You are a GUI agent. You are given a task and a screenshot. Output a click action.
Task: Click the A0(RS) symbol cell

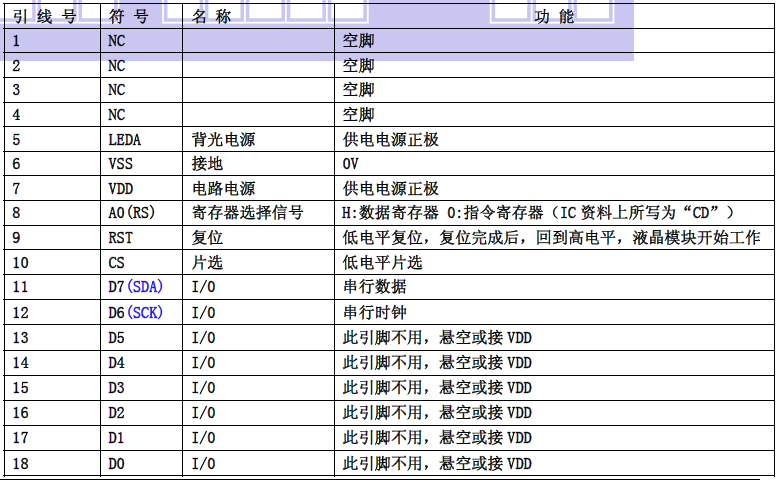[x=132, y=213]
